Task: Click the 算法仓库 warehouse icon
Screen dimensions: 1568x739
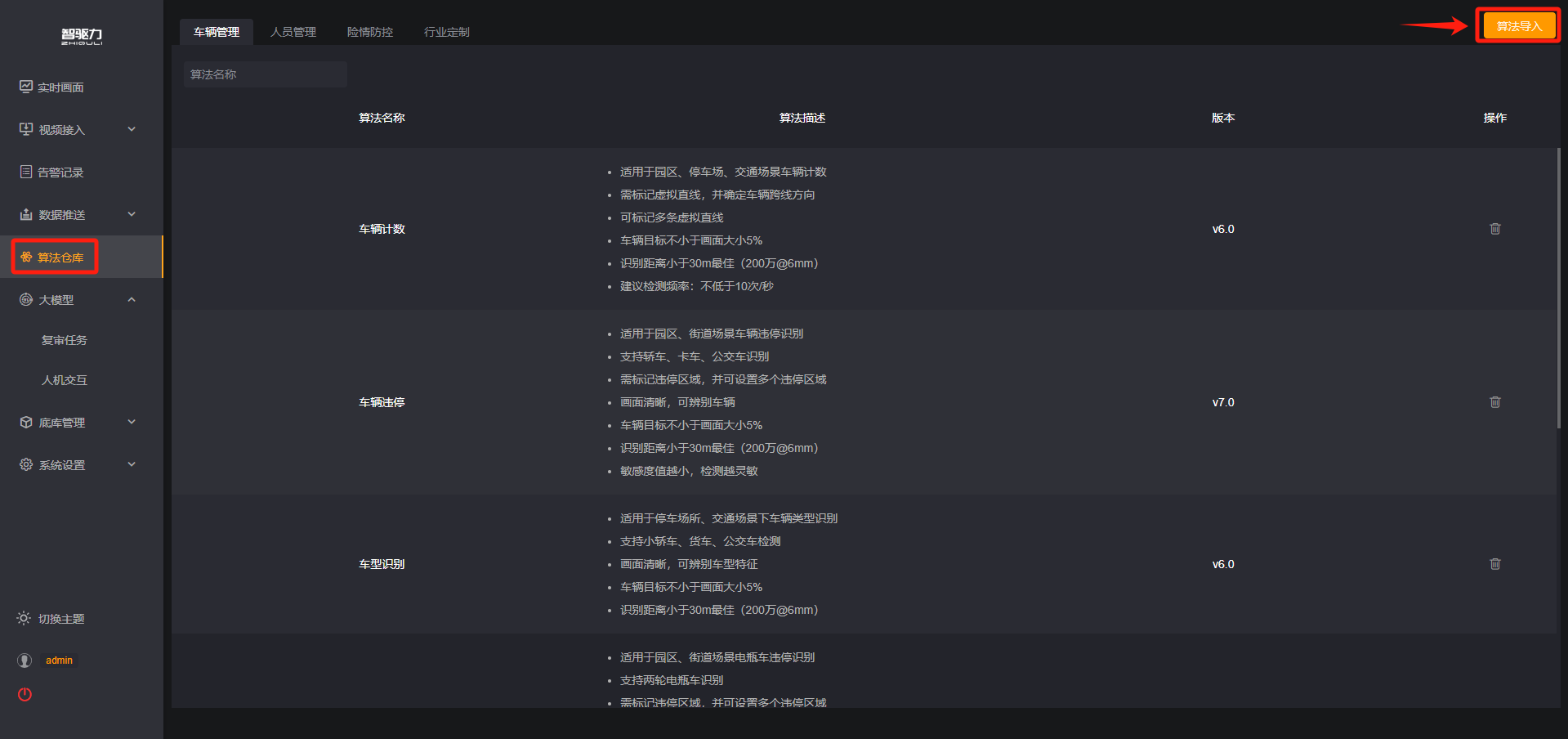Action: click(26, 257)
